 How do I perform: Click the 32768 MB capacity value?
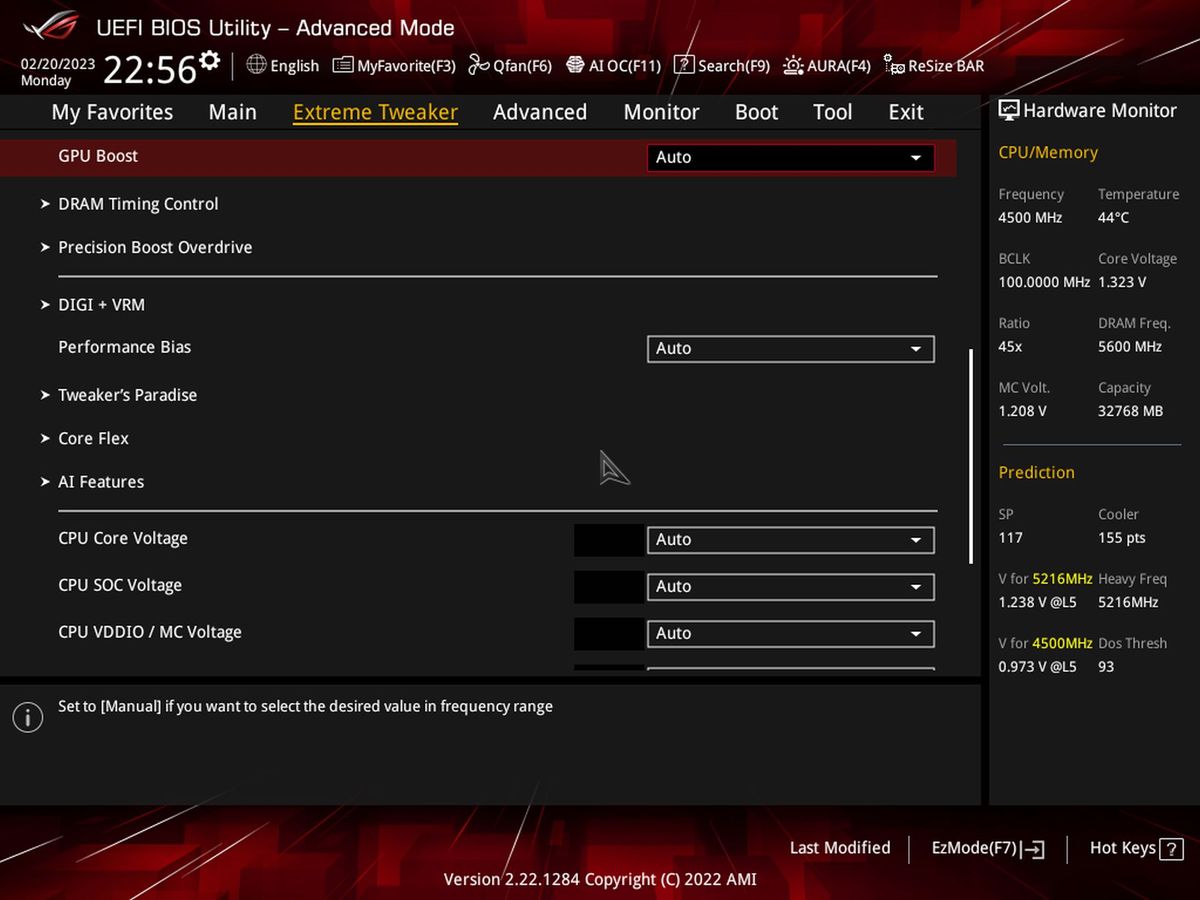pyautogui.click(x=1131, y=411)
